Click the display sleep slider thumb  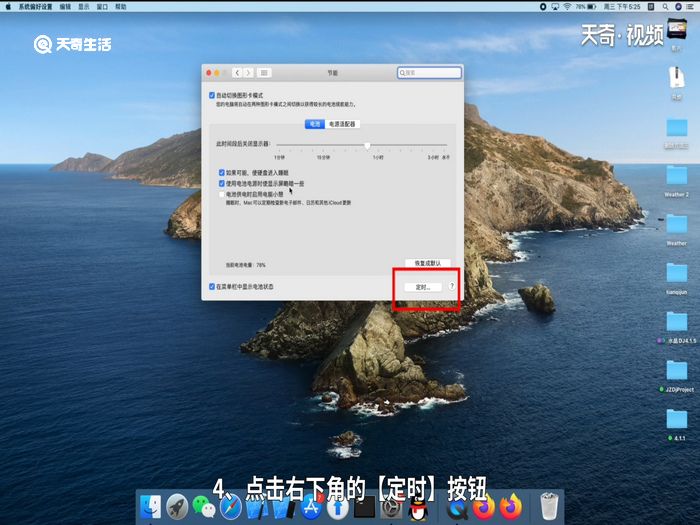pos(367,146)
